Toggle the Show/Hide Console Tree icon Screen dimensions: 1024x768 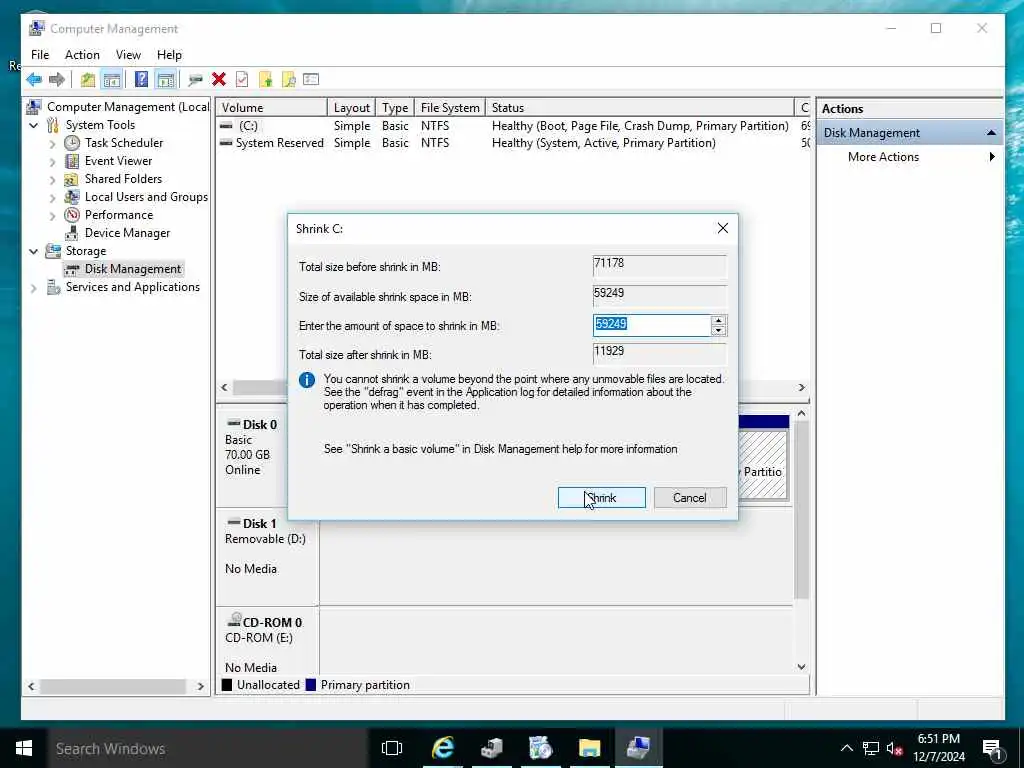[x=112, y=80]
